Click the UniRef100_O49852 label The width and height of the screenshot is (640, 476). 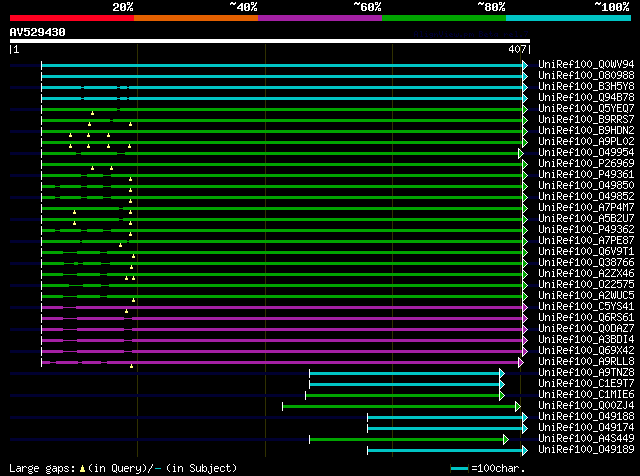(x=586, y=197)
